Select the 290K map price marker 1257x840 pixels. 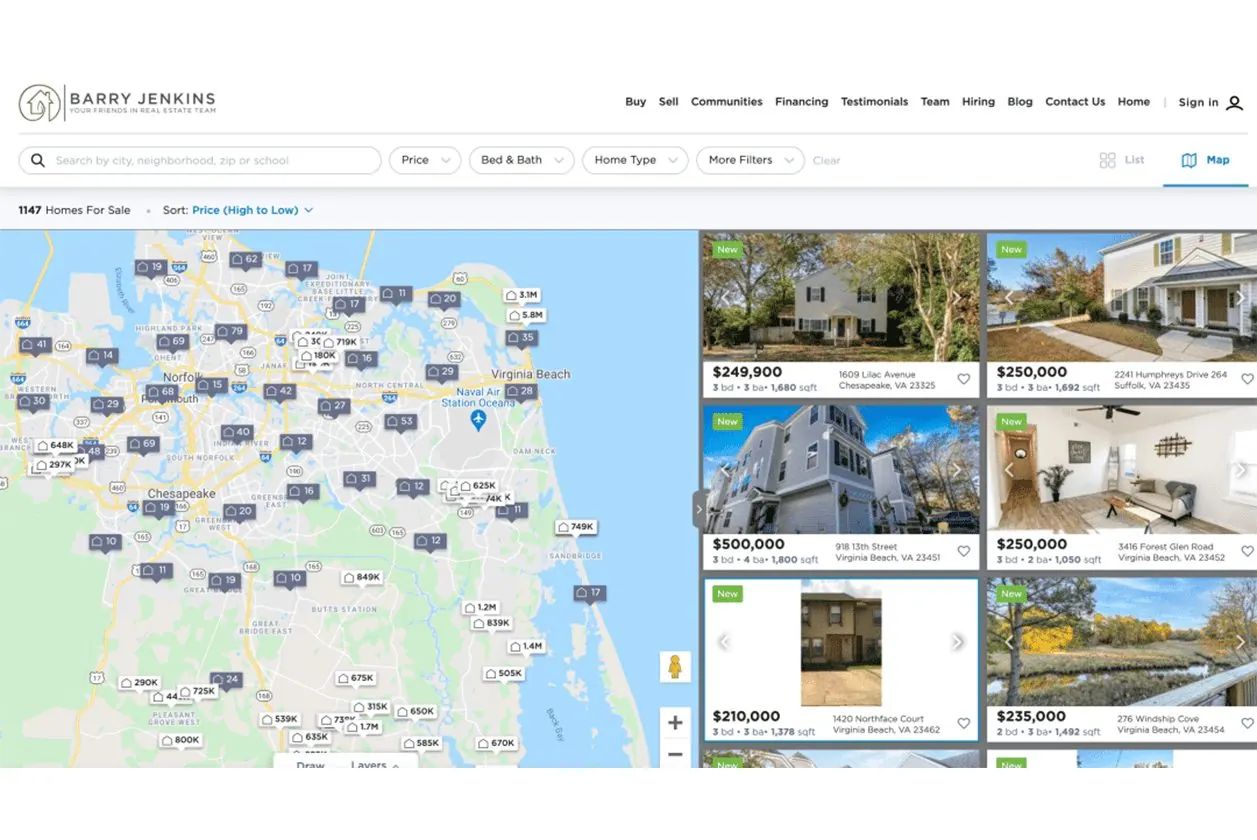(x=139, y=683)
